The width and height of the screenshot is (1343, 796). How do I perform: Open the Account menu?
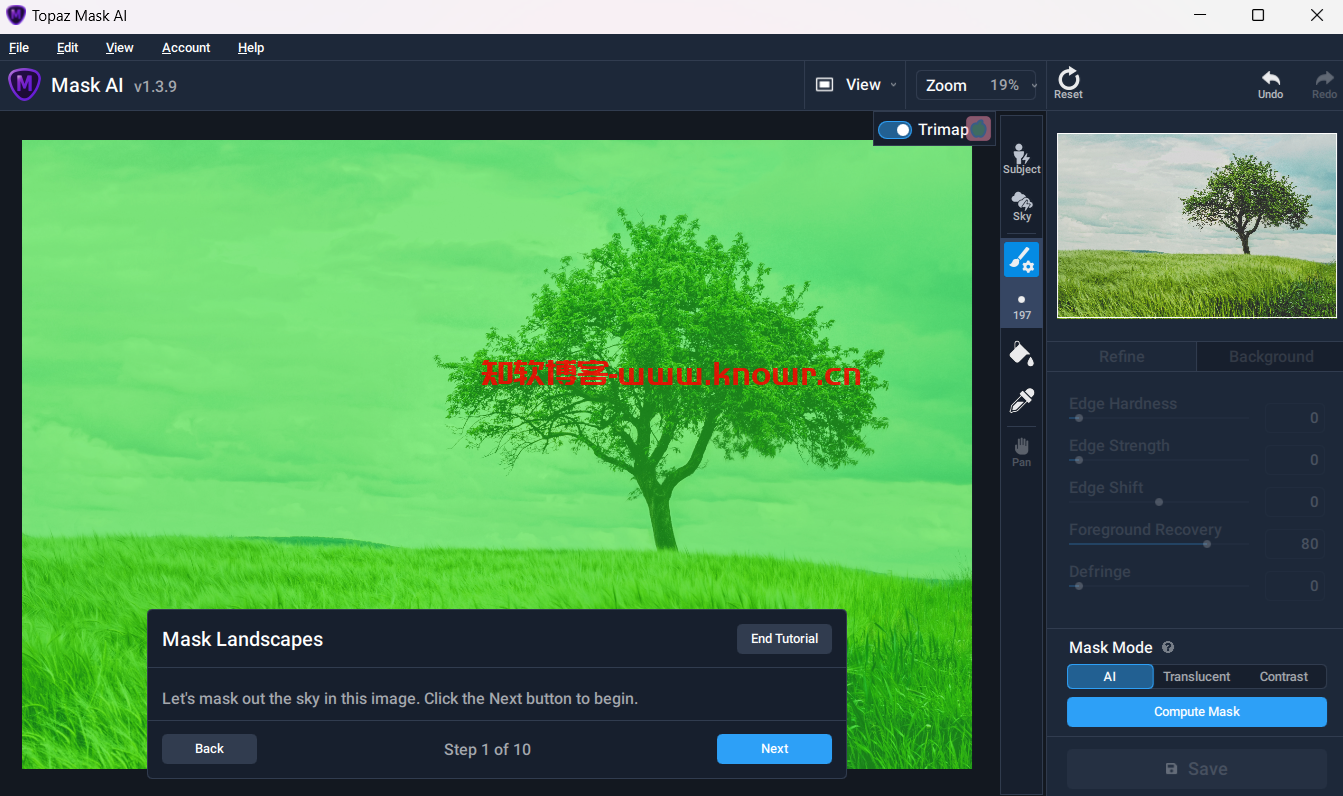point(186,47)
